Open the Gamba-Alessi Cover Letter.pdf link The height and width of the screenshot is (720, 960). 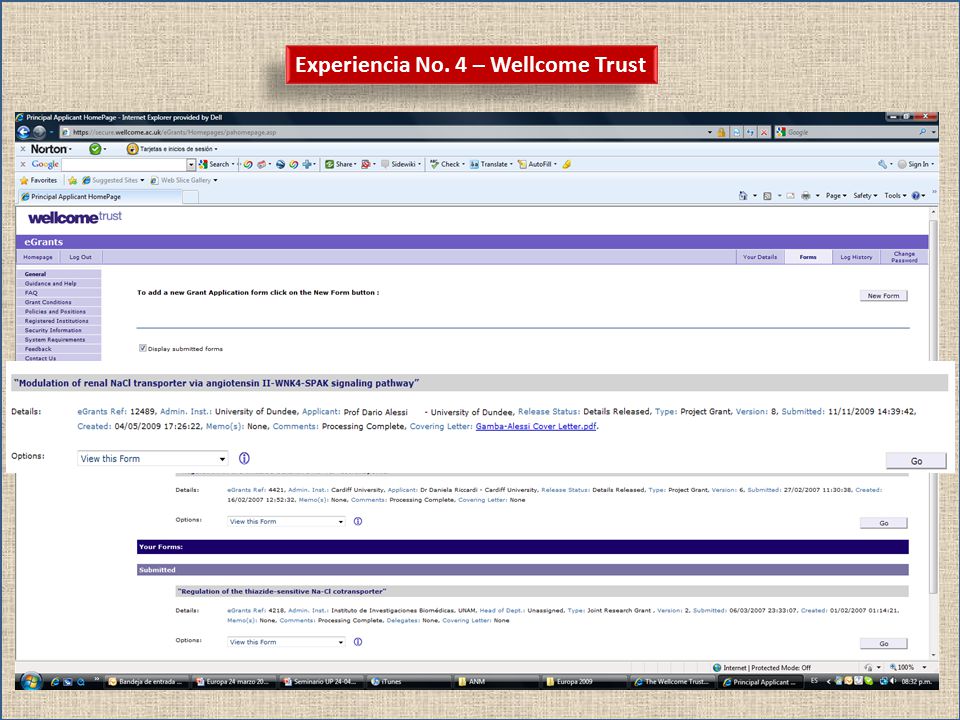536,427
